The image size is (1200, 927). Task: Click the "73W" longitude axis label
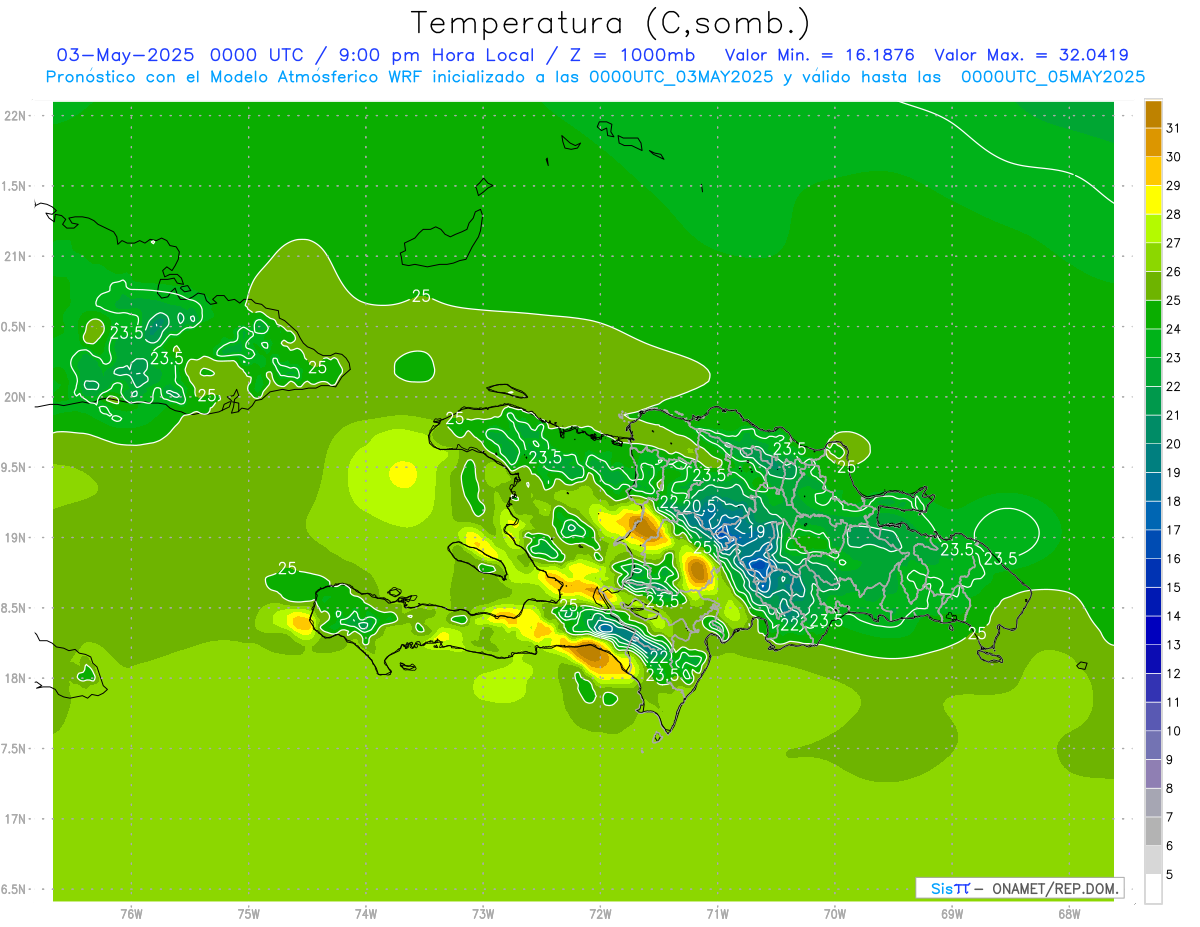483,913
